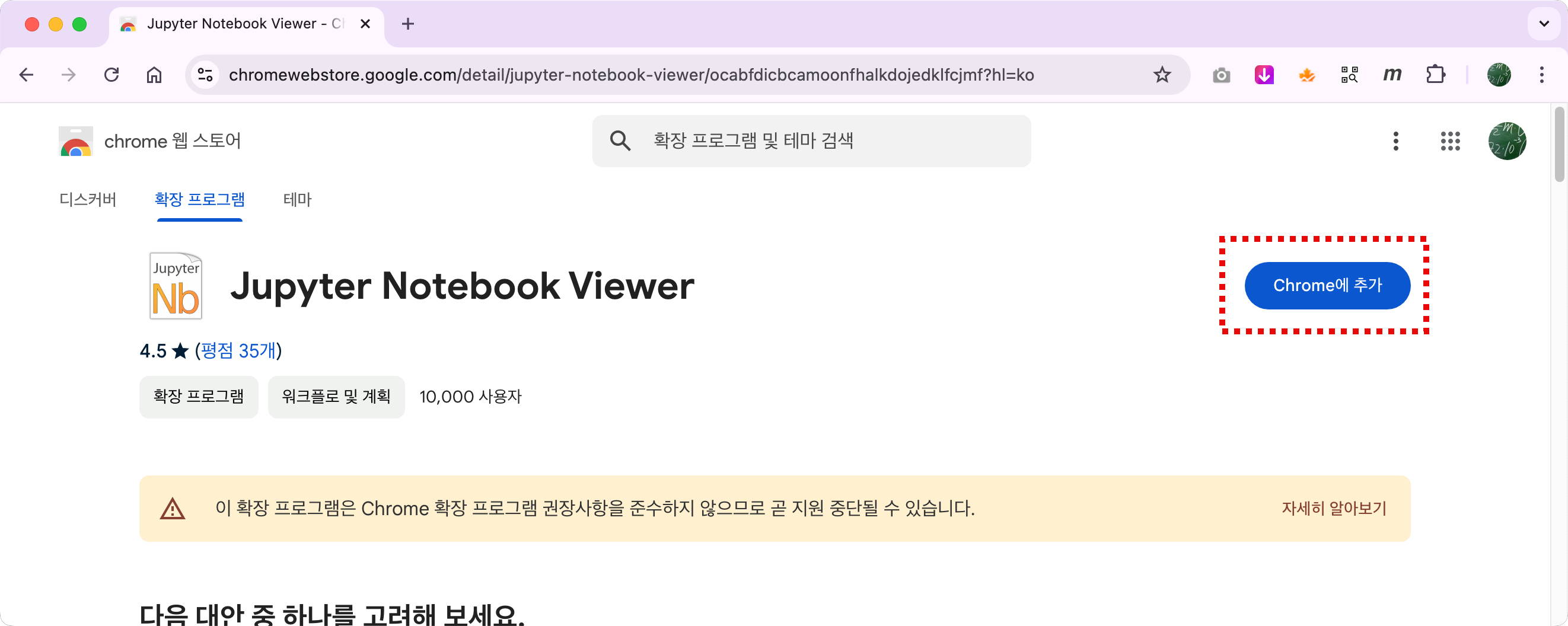
Task: Go forward with the forward arrow
Action: pyautogui.click(x=69, y=75)
